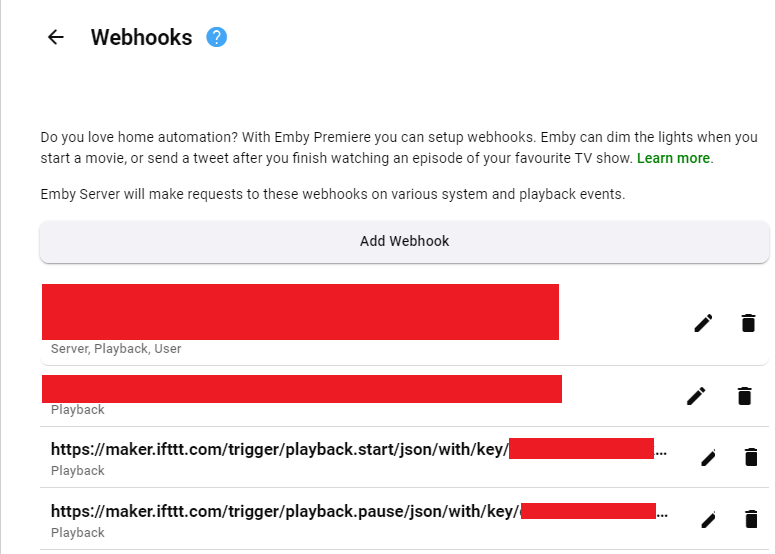This screenshot has height=554, width=775.
Task: Delete the playback.start IFTTT webhook
Action: tap(751, 458)
